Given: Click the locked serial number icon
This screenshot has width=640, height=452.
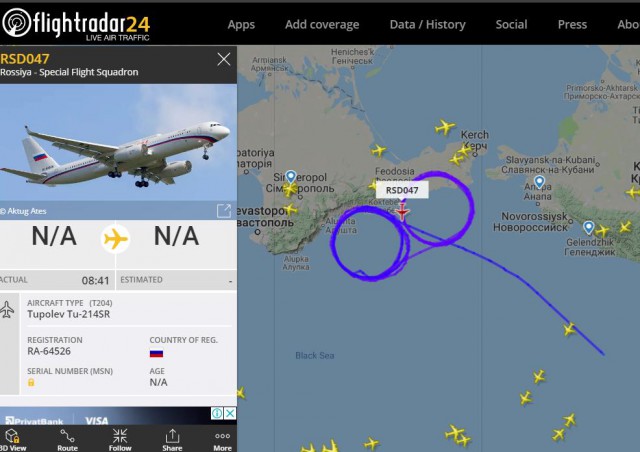Looking at the screenshot, I should click(31, 383).
